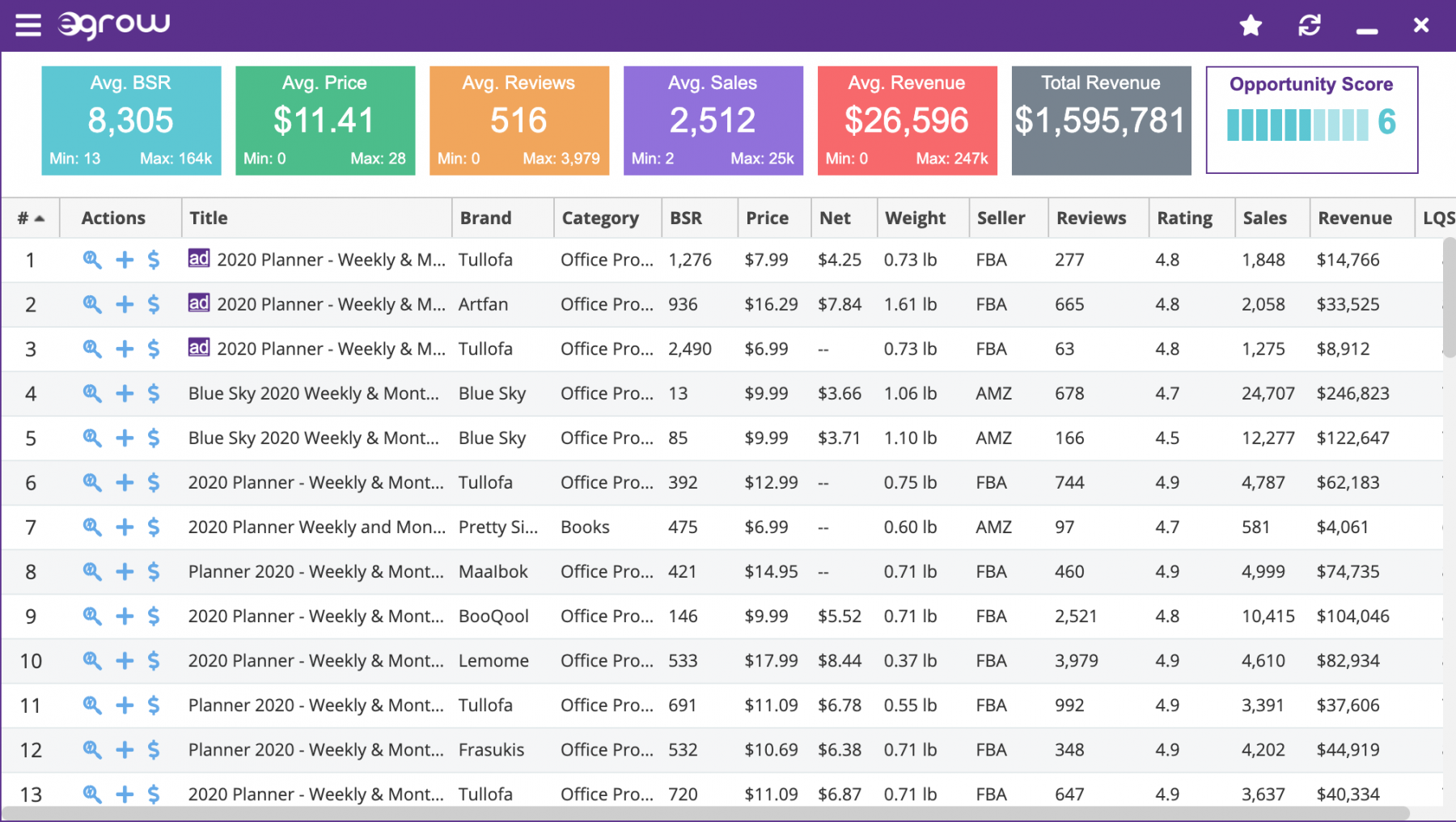Click the ad badge in row 3

click(199, 347)
